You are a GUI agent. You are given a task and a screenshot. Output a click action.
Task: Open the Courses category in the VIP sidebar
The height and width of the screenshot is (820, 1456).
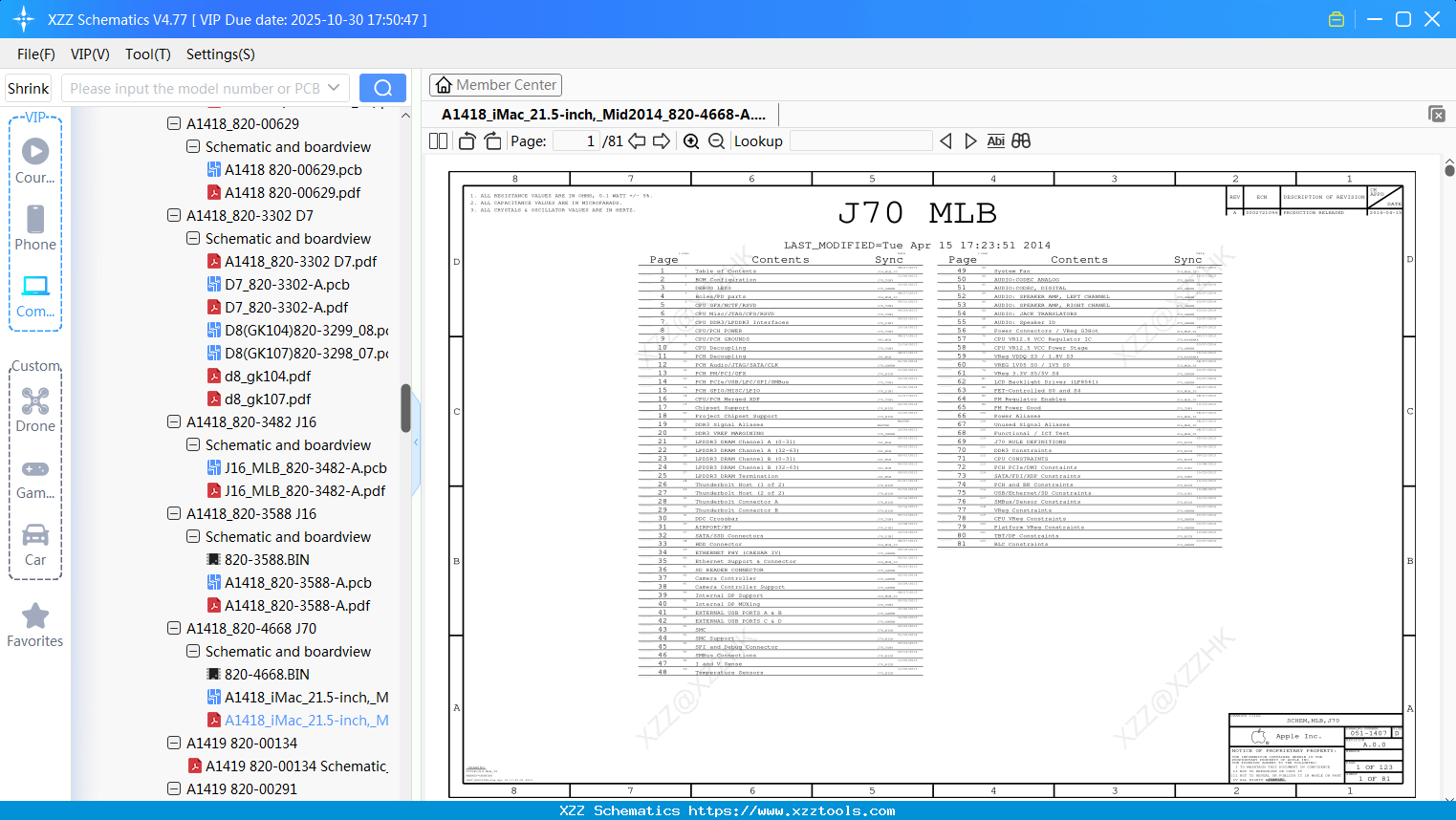coord(35,161)
